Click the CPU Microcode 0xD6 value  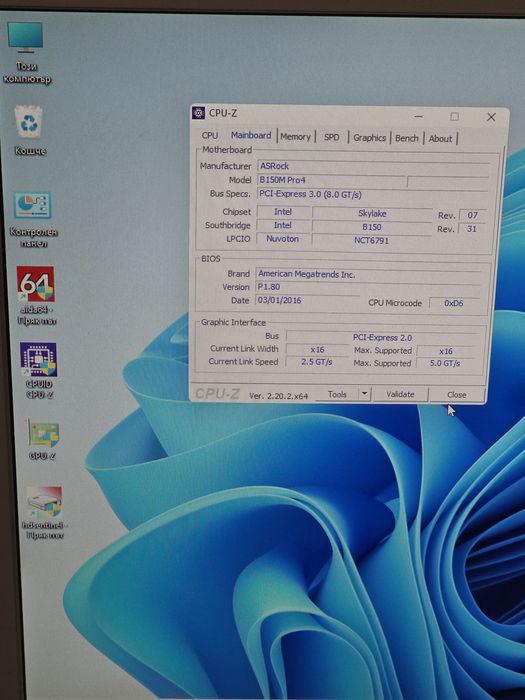click(454, 303)
